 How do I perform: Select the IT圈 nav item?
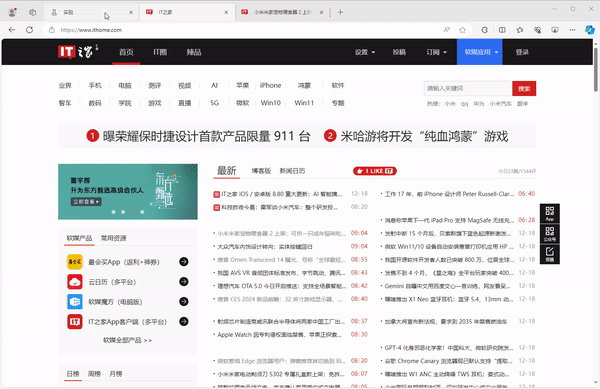(x=160, y=52)
